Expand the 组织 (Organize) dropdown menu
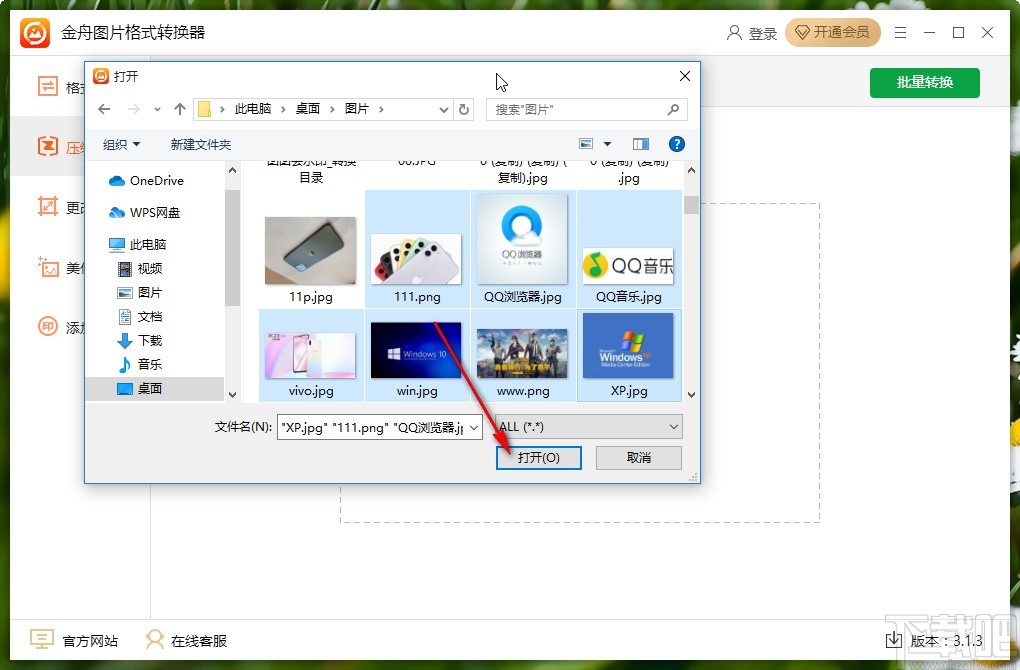This screenshot has height=670, width=1020. pyautogui.click(x=121, y=143)
